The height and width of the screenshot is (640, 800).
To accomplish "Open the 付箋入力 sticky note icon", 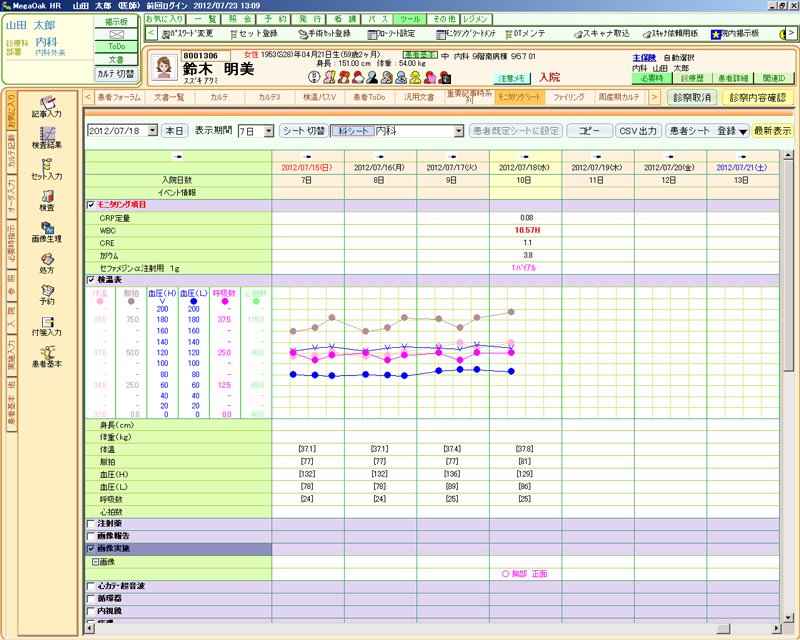I will point(46,326).
